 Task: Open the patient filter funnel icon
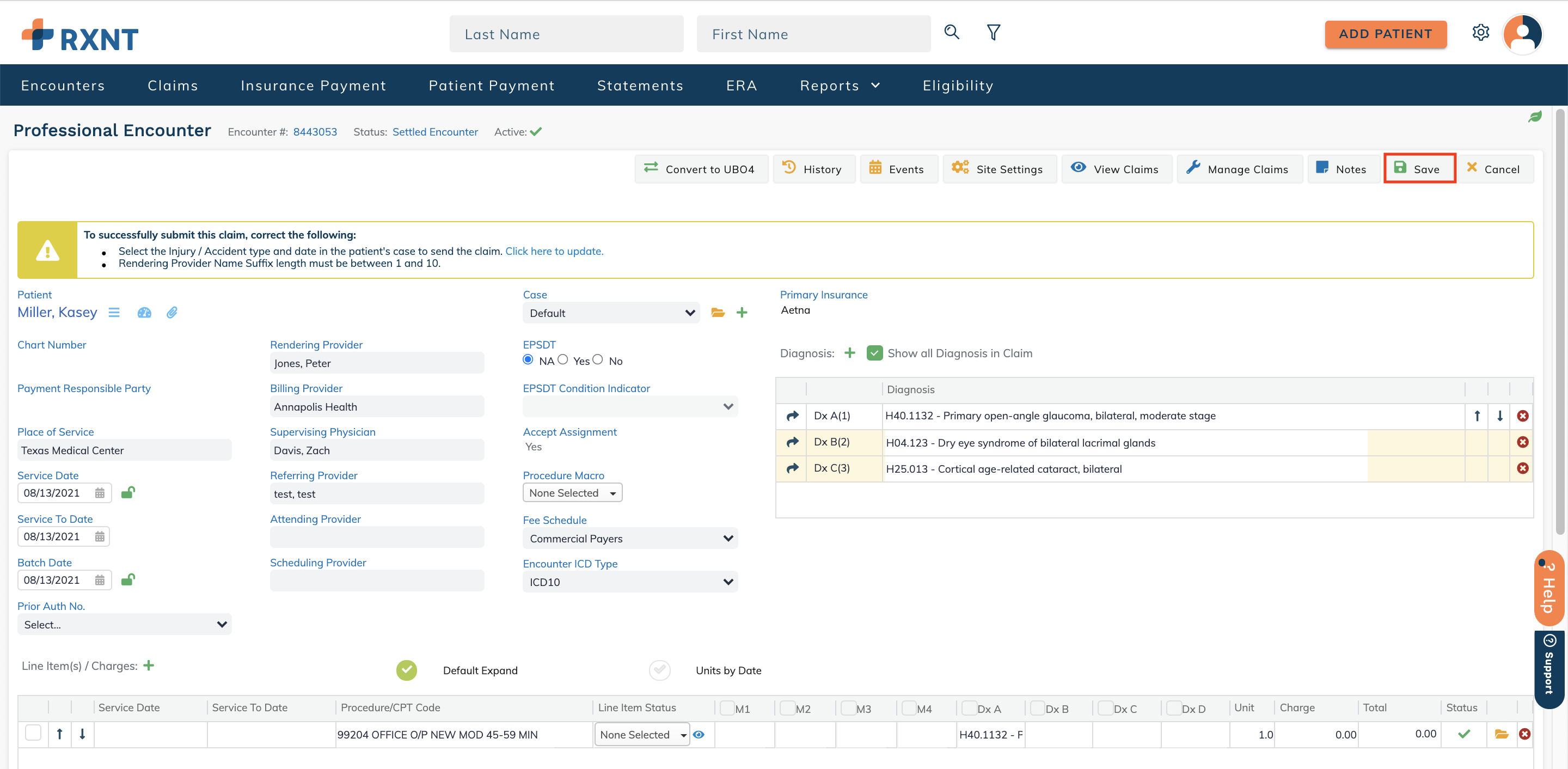(x=994, y=32)
